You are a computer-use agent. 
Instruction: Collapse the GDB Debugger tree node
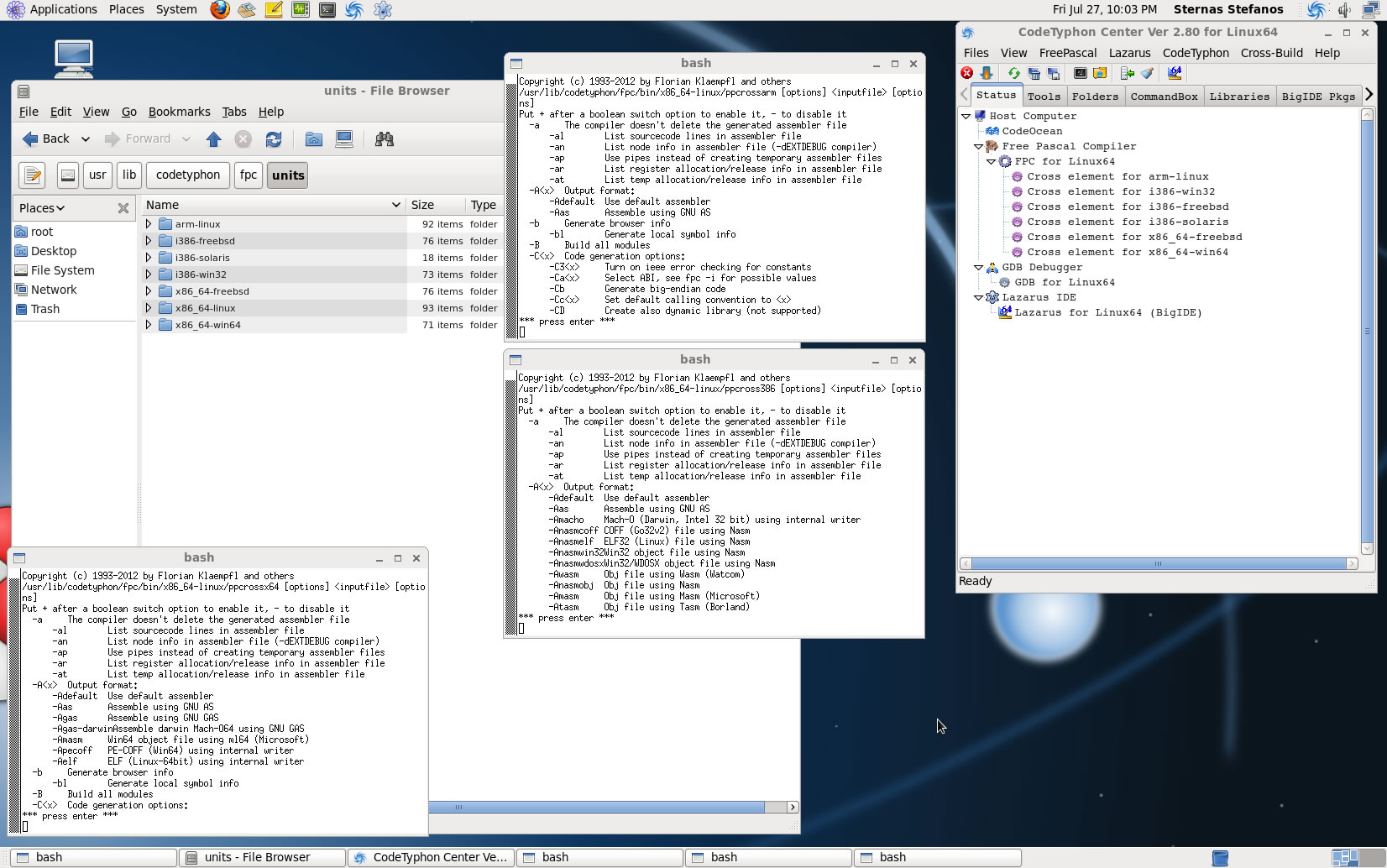point(978,267)
